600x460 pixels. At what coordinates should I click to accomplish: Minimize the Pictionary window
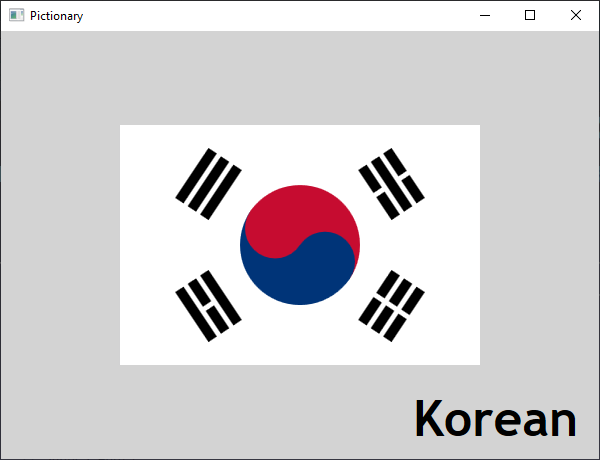click(485, 15)
